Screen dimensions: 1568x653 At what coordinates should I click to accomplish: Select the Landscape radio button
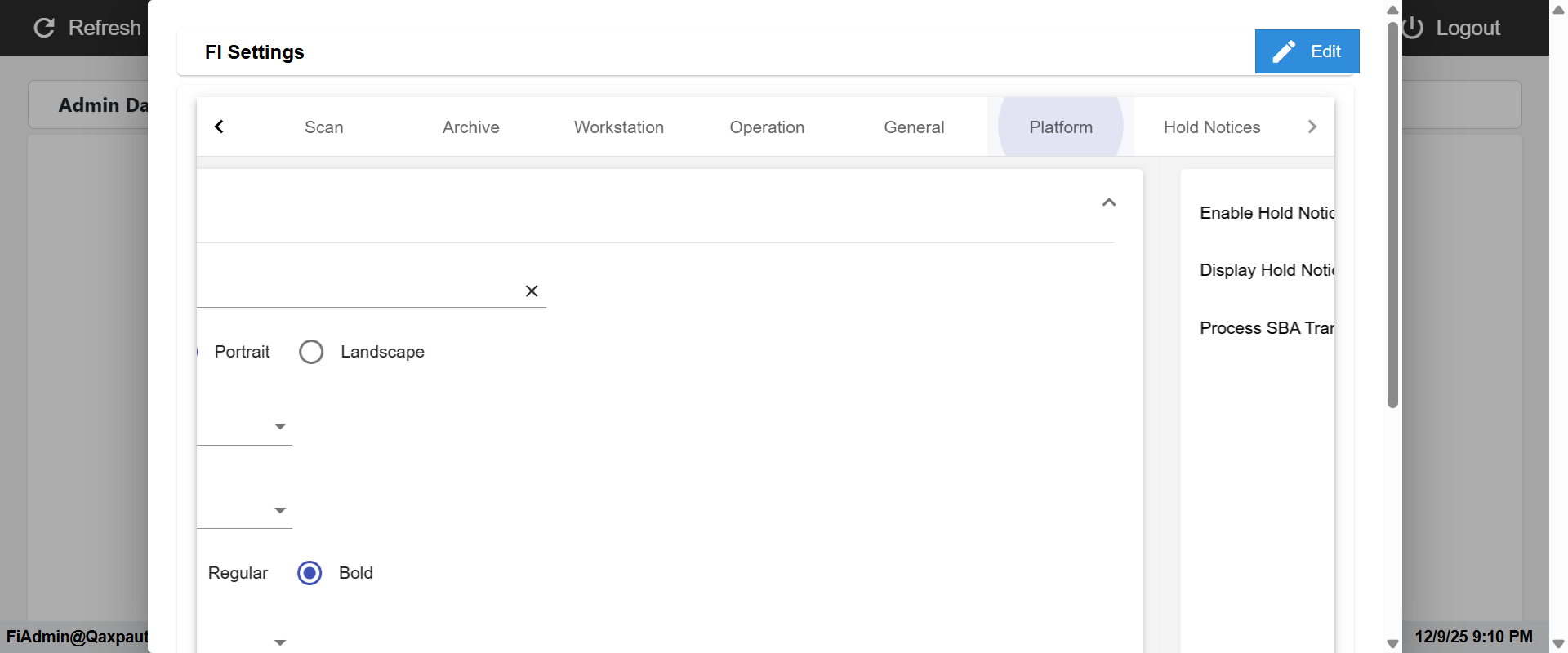tap(311, 352)
